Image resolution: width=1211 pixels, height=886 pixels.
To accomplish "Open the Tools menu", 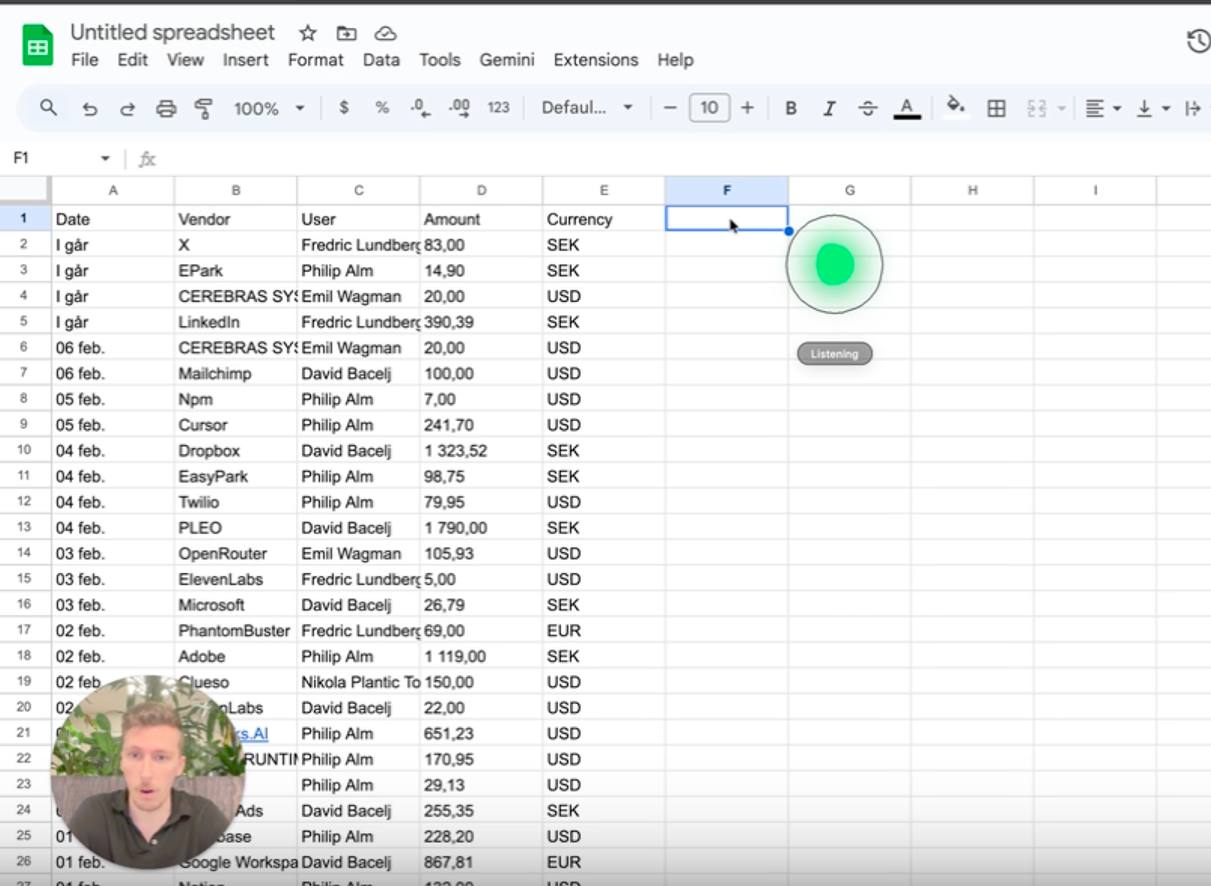I will [440, 60].
